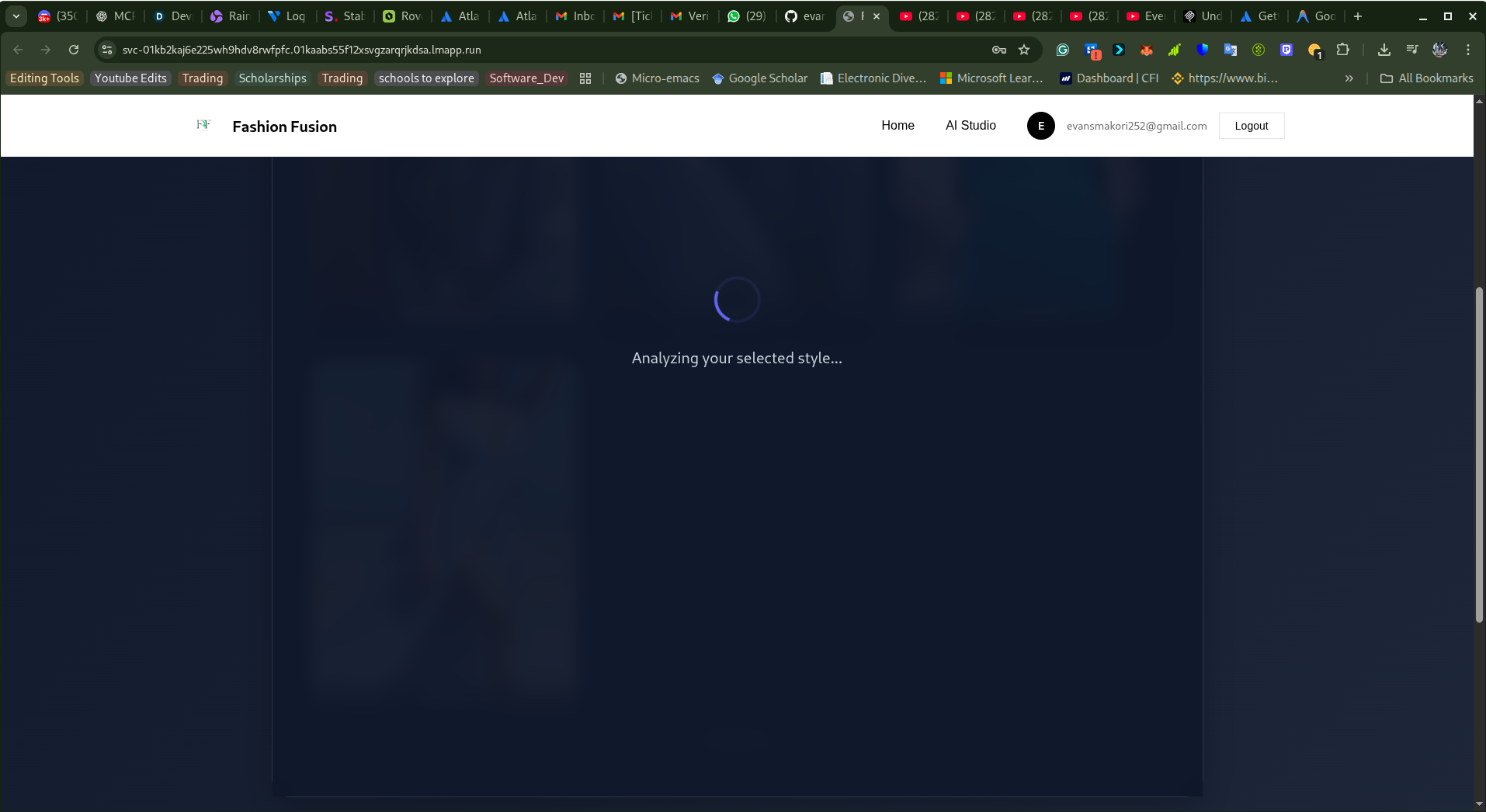Screen dimensions: 1486x812
Task: View site information icon in address bar
Action: [x=107, y=50]
